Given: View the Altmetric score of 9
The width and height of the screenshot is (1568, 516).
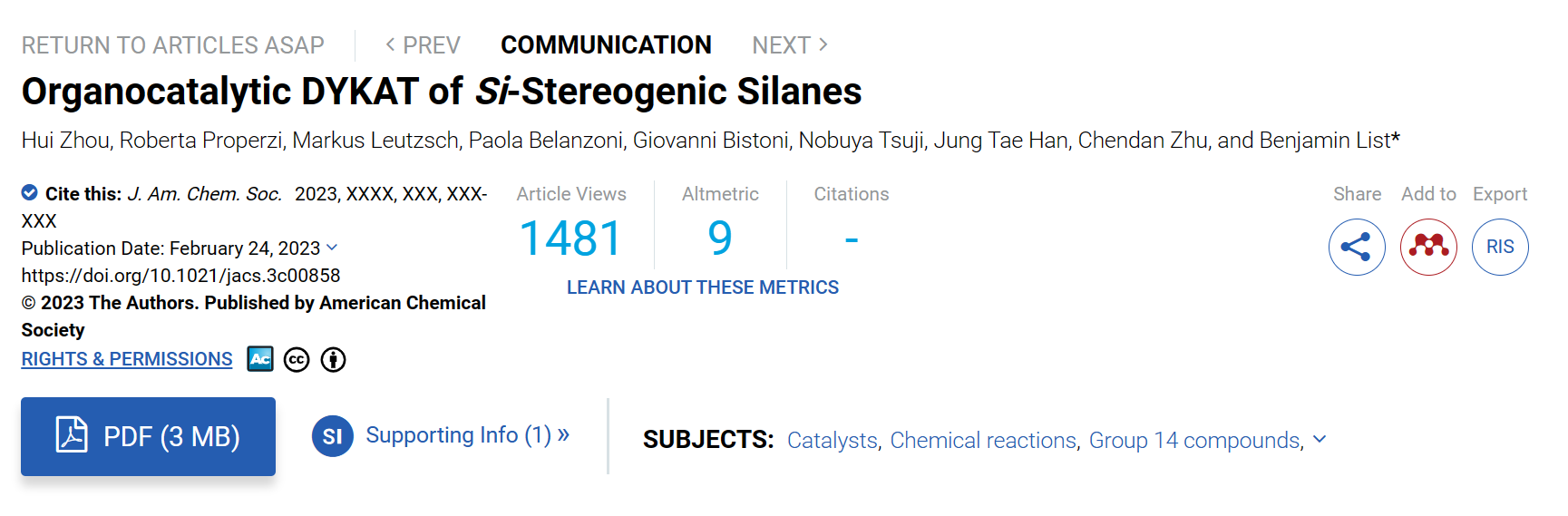Looking at the screenshot, I should click(720, 239).
